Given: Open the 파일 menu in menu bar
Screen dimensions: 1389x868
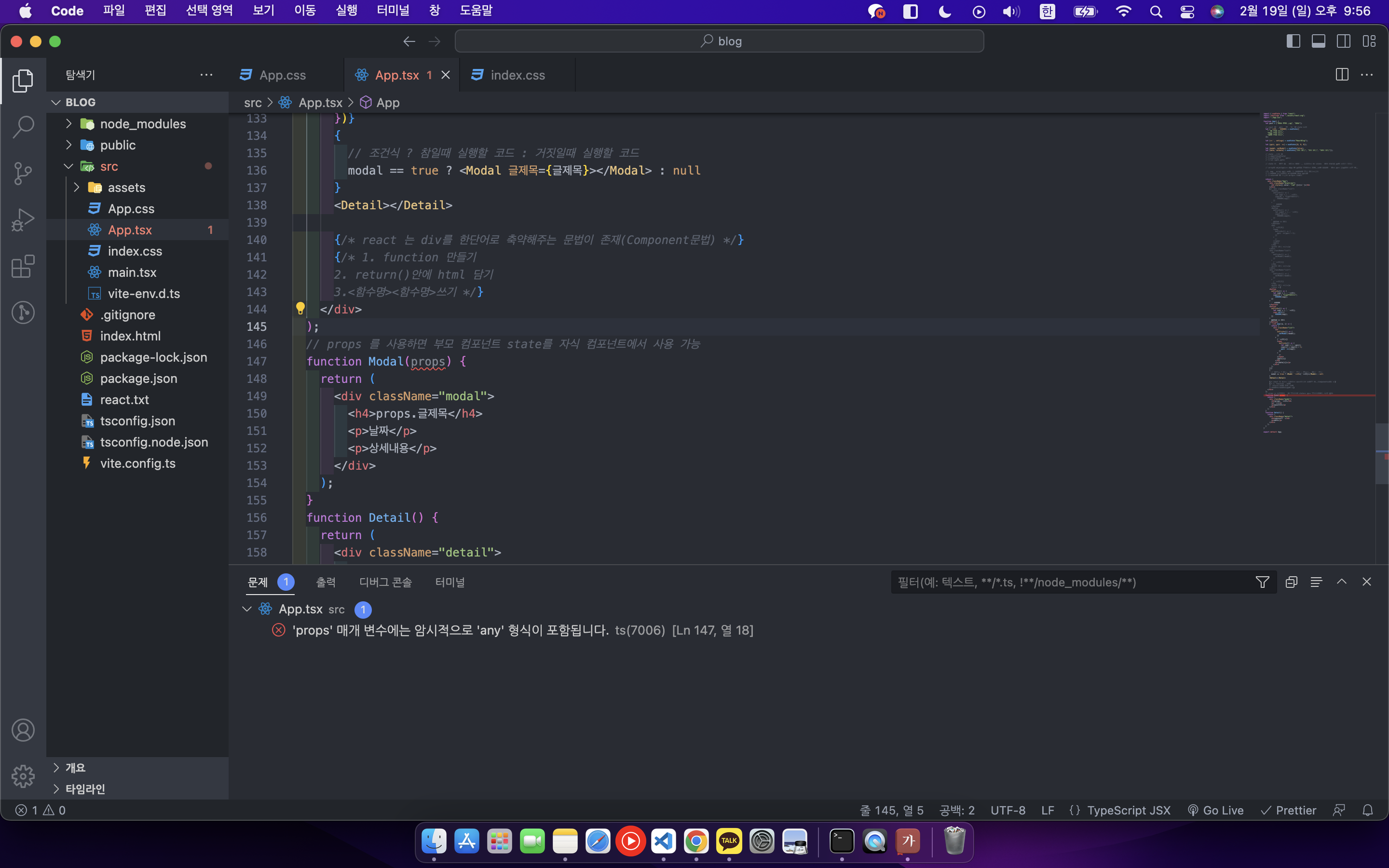Looking at the screenshot, I should click(x=114, y=10).
